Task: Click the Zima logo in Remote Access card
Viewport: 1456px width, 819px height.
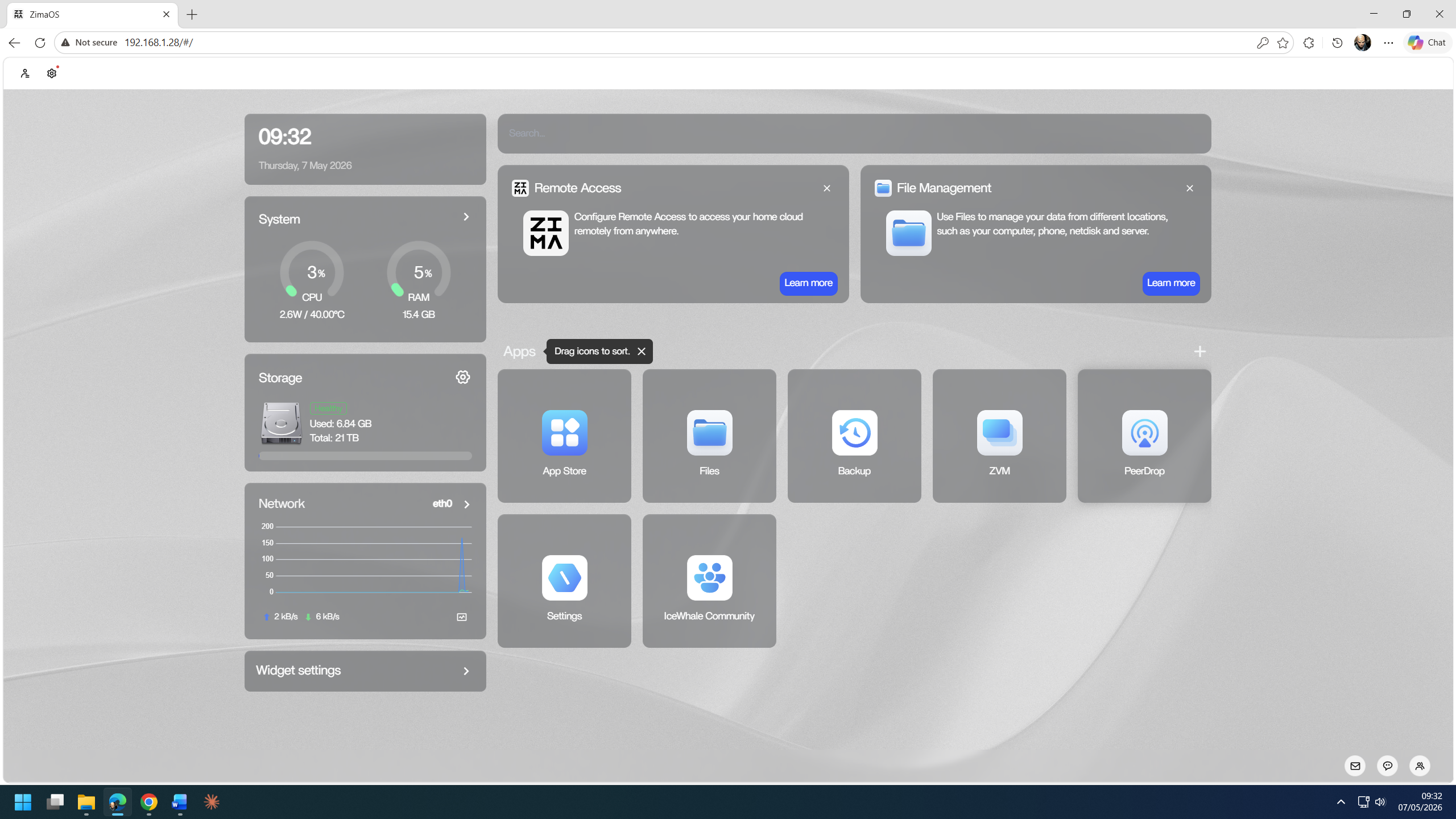Action: point(545,233)
